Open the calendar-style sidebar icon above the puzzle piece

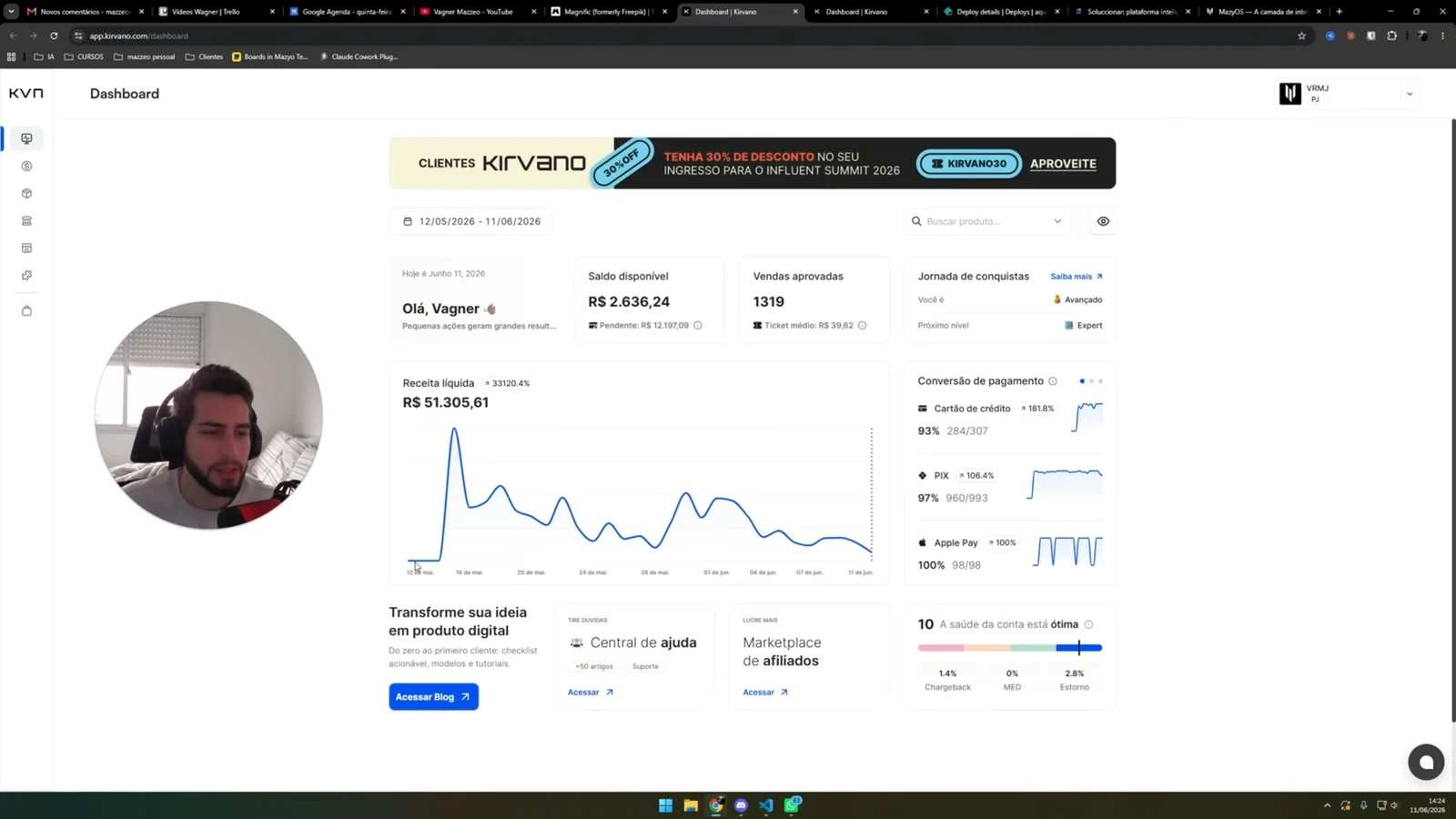tap(26, 248)
